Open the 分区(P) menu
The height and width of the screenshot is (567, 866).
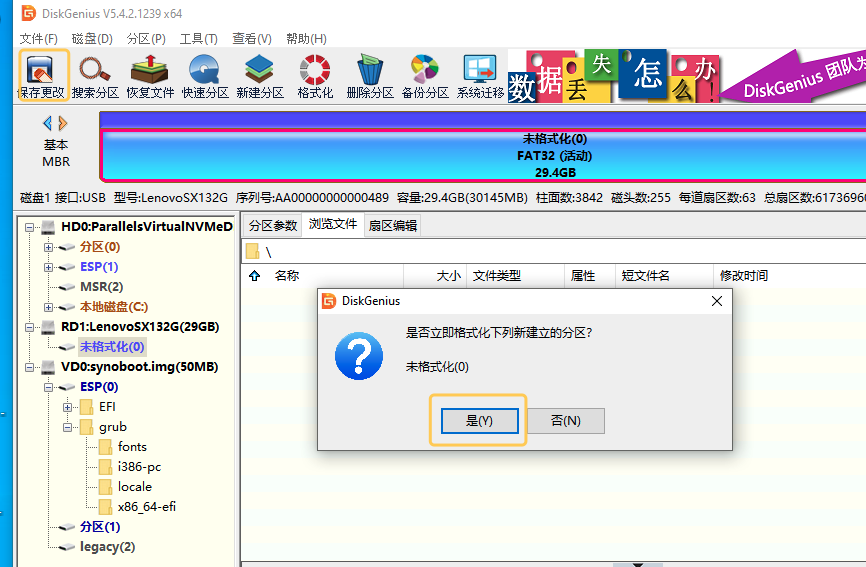click(x=146, y=39)
